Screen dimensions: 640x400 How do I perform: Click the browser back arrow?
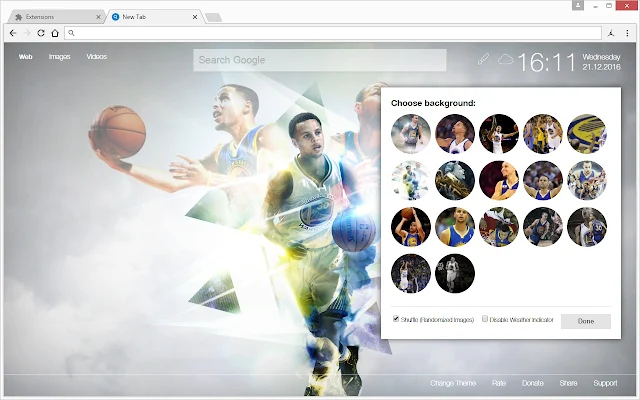13,33
